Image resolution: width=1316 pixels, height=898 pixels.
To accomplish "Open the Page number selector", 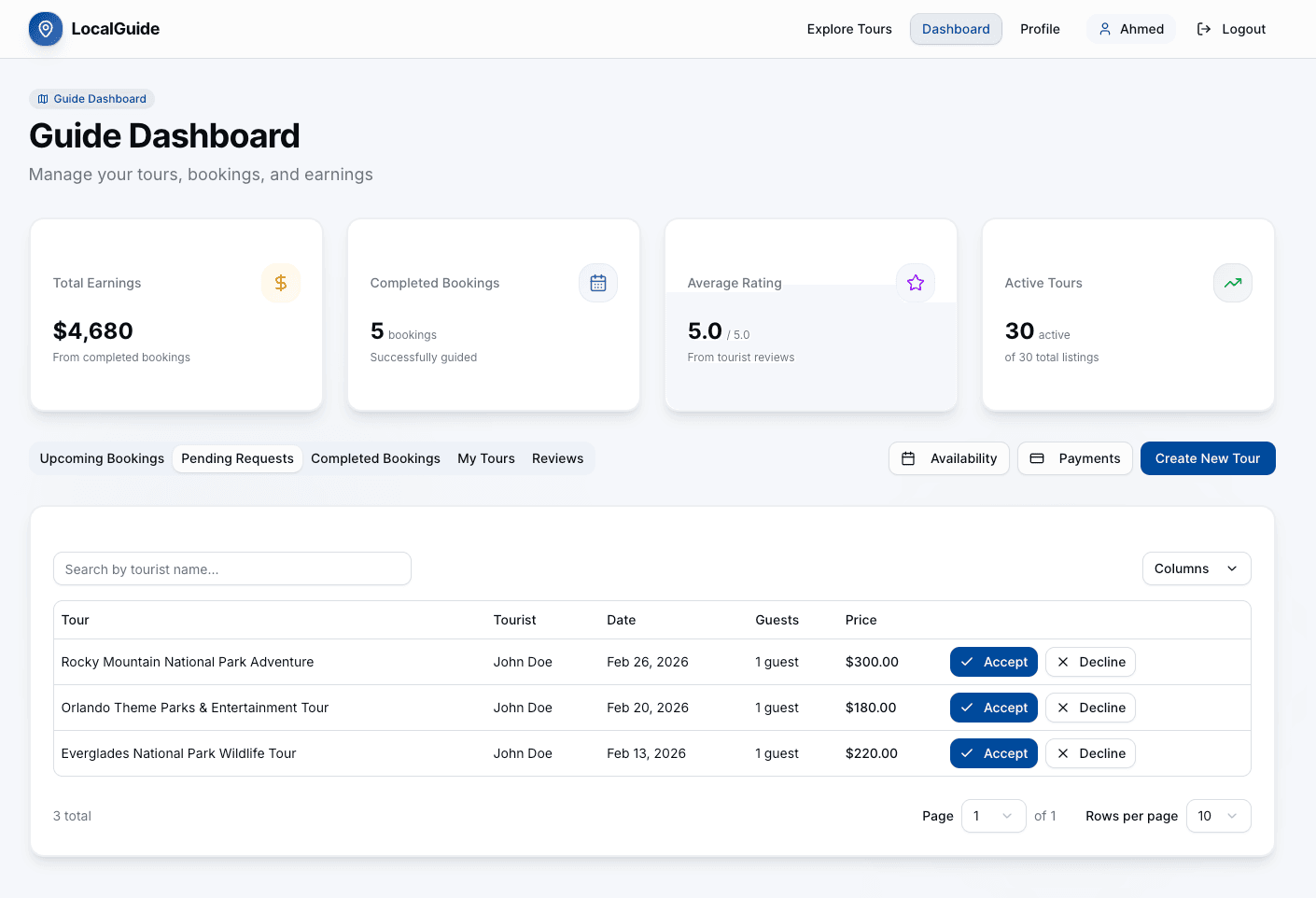I will click(993, 816).
